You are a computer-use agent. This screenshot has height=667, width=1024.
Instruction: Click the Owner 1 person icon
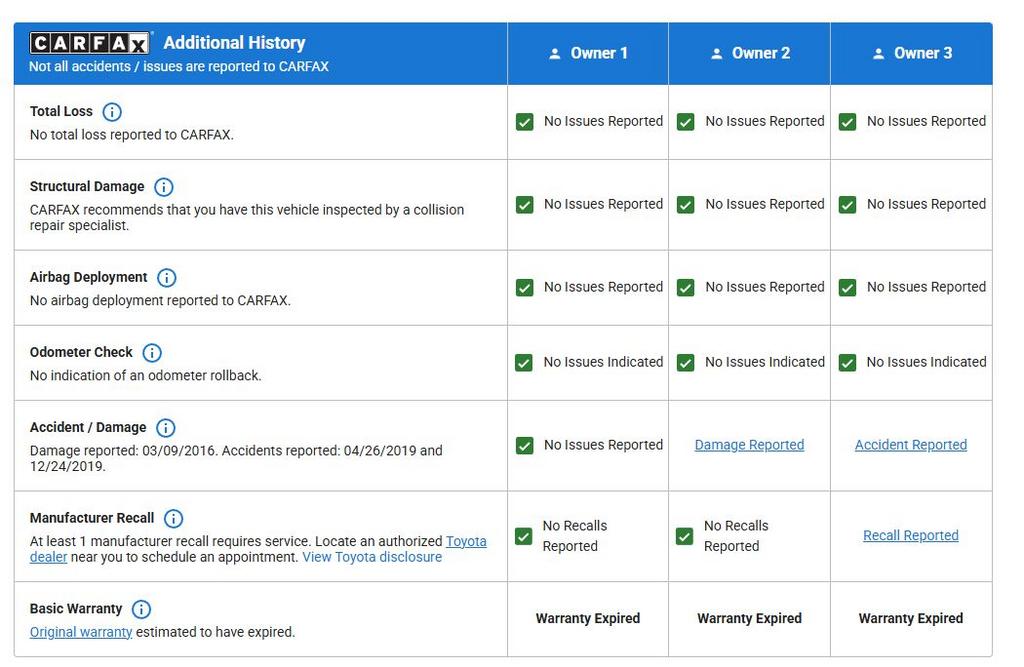click(x=555, y=54)
